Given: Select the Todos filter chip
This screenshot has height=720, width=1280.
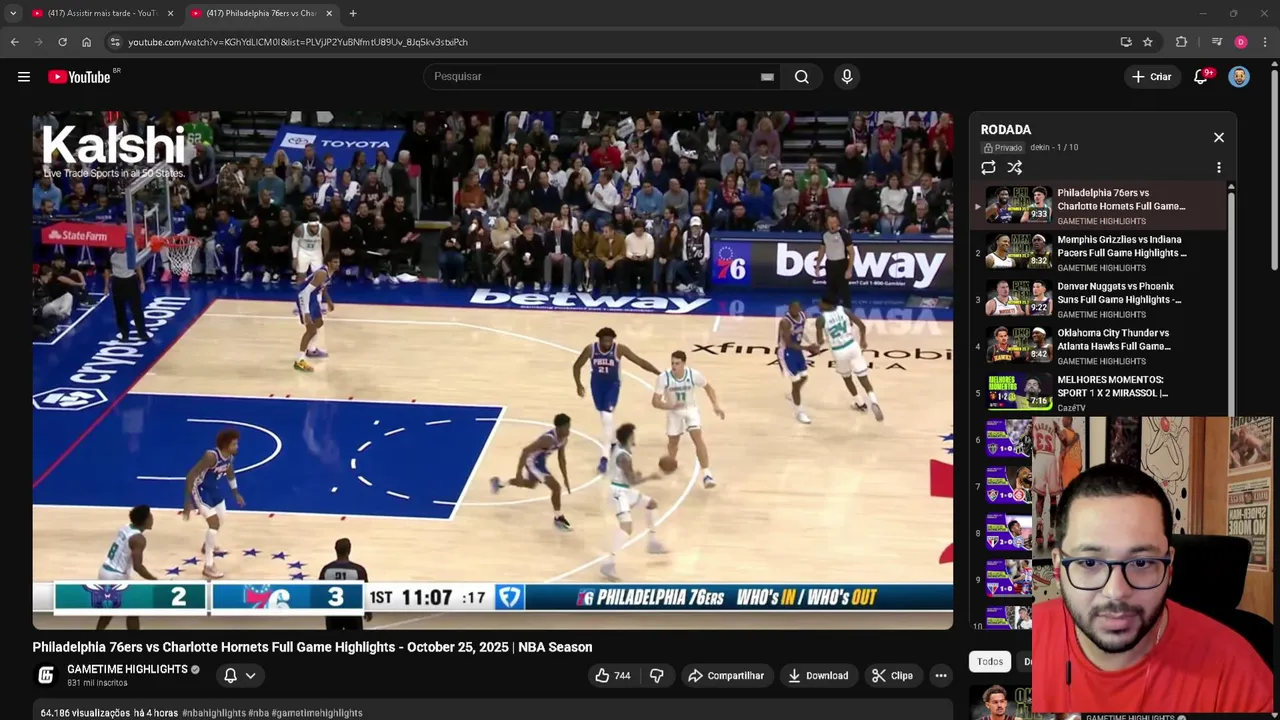Looking at the screenshot, I should tap(990, 662).
